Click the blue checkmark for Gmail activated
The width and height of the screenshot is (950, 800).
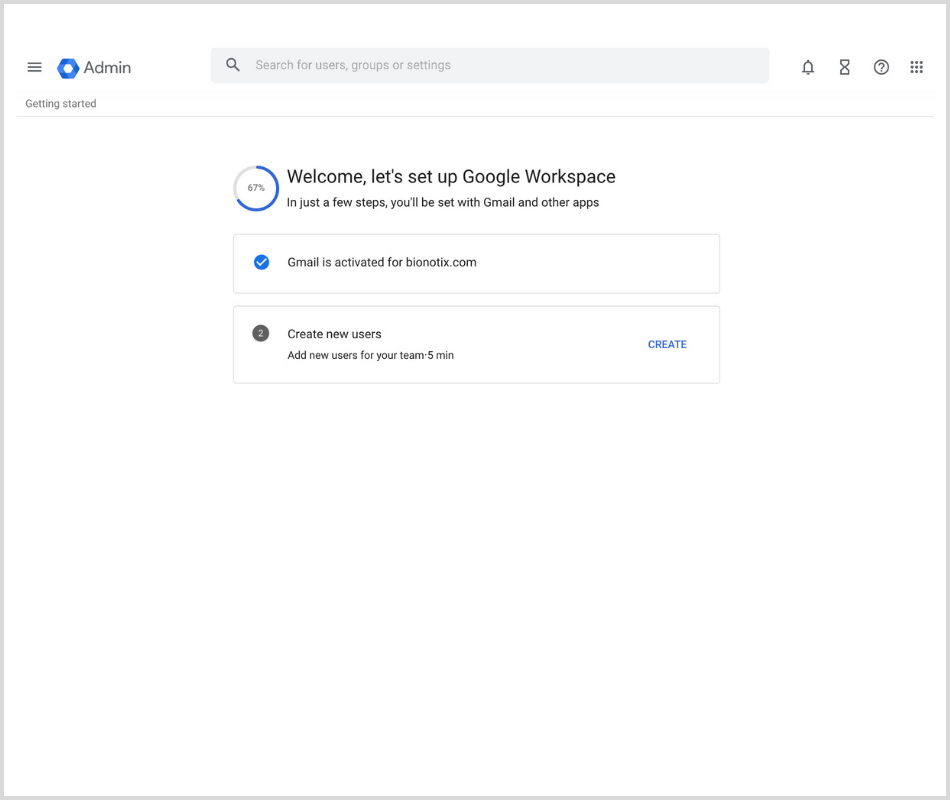click(261, 262)
